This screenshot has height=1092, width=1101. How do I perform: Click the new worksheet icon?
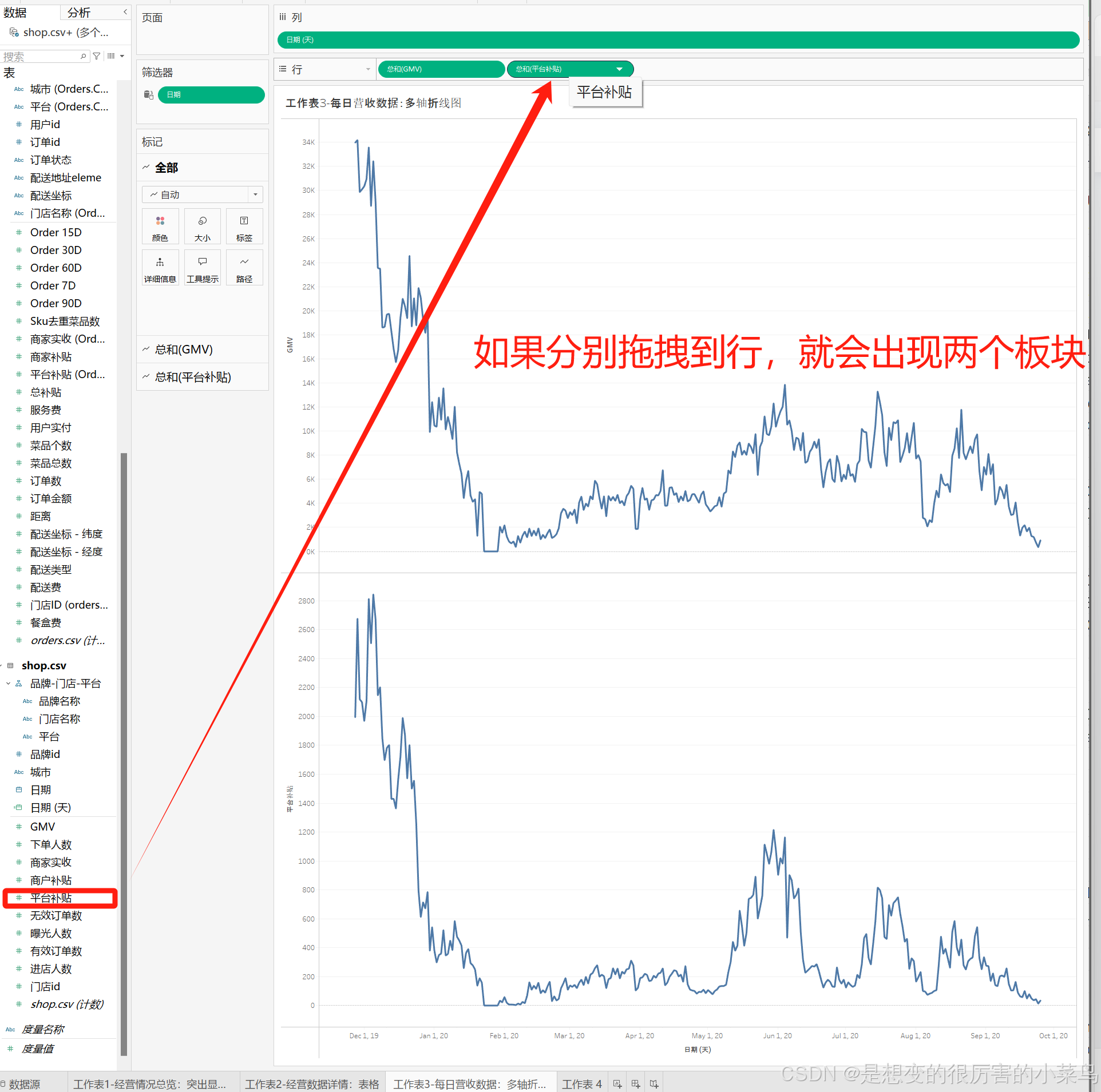[617, 1084]
